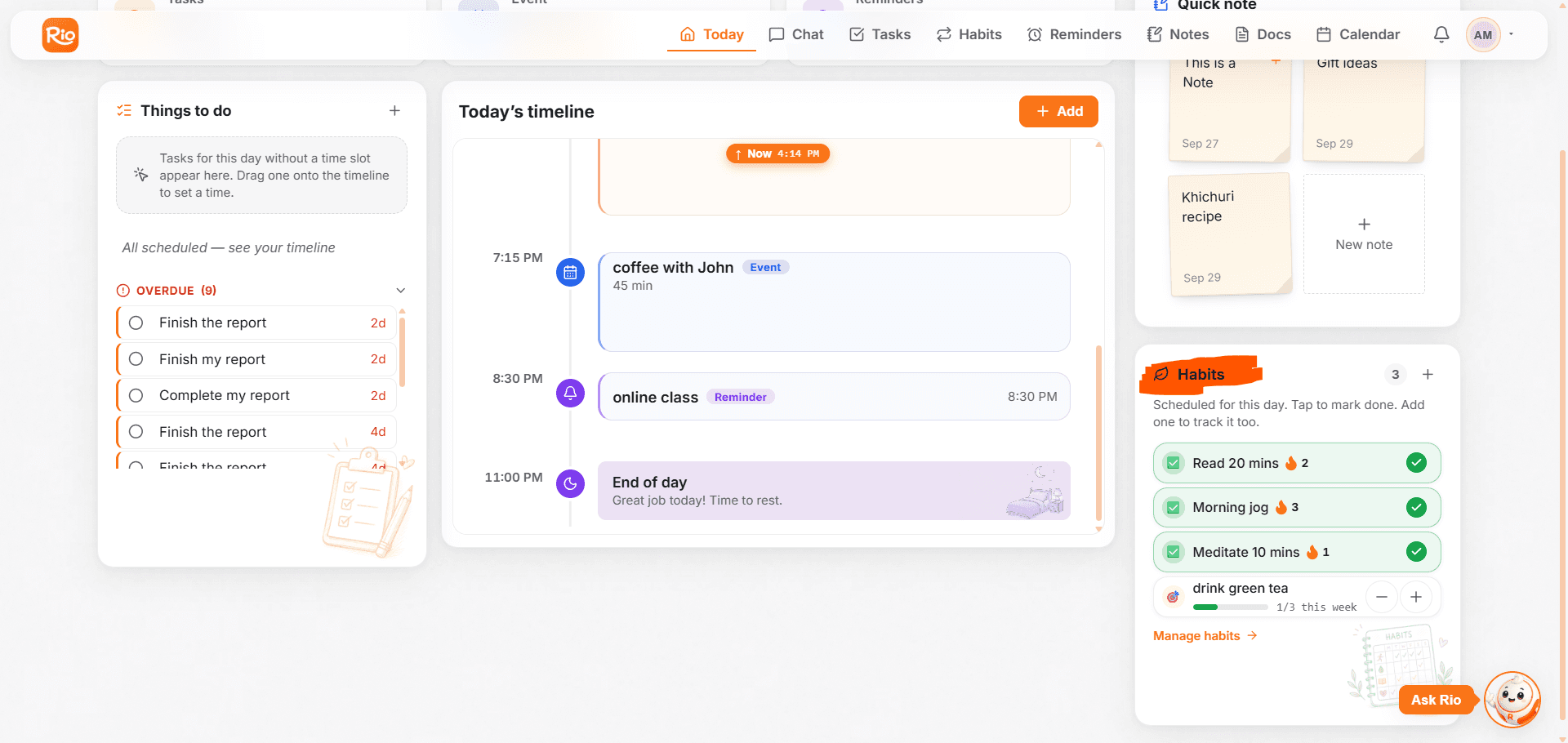Open the Notes tab
The width and height of the screenshot is (1568, 743).
point(1178,34)
